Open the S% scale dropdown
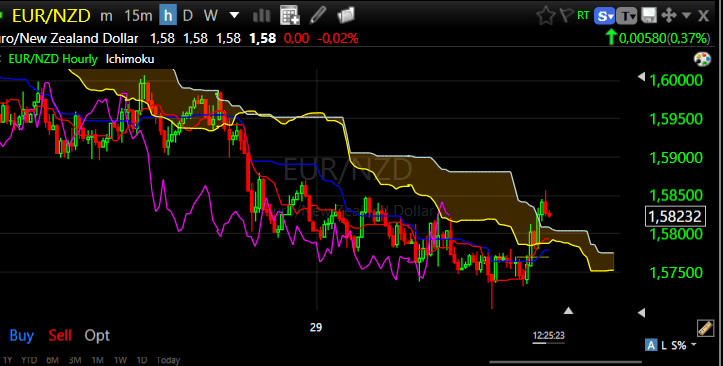The image size is (723, 366). pos(683,345)
